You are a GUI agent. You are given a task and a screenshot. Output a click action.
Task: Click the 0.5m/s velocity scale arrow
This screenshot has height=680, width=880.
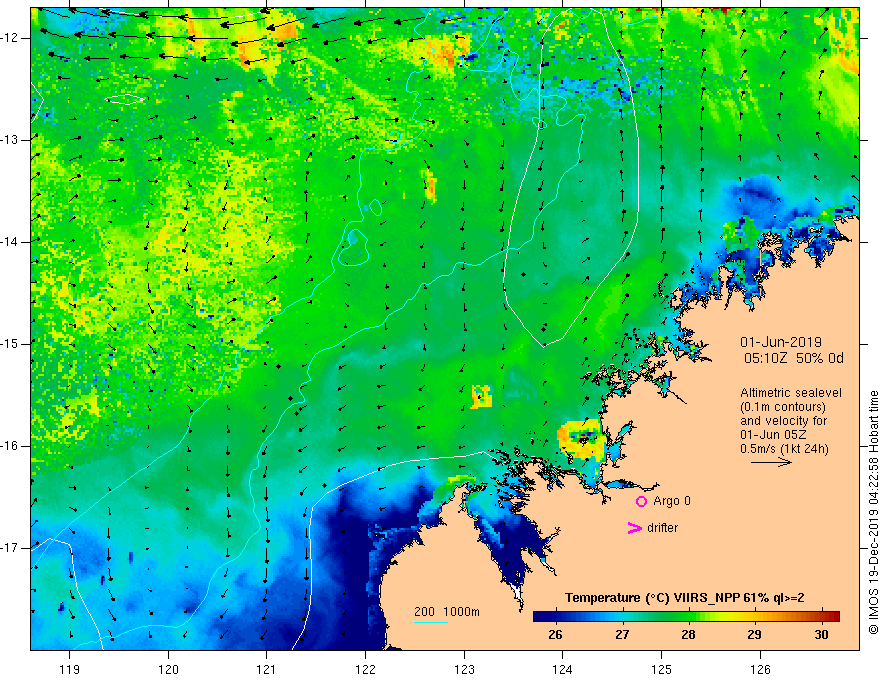[771, 462]
